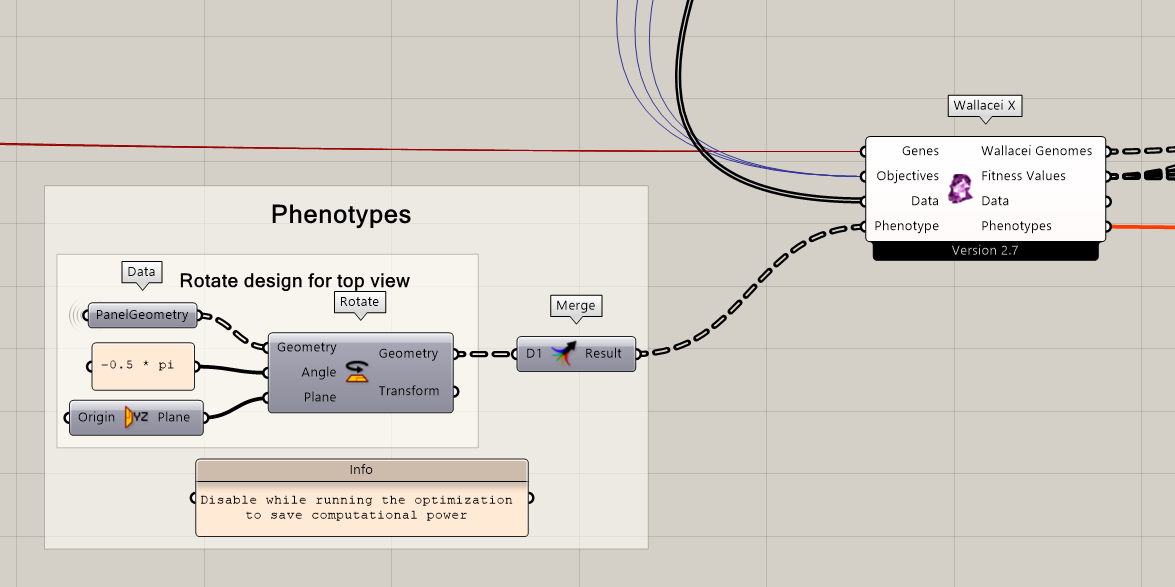Click the Genes input port on Wallacei X
The width and height of the screenshot is (1175, 587).
click(862, 151)
